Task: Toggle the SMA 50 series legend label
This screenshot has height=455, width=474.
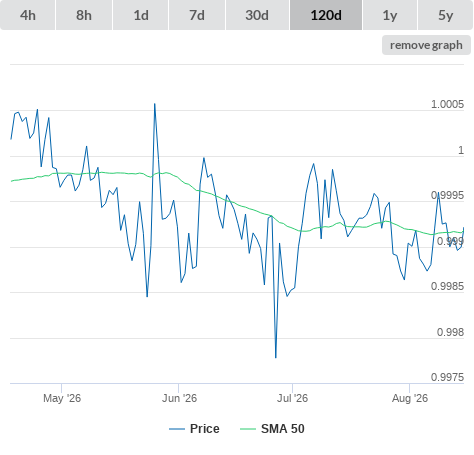Action: 283,429
